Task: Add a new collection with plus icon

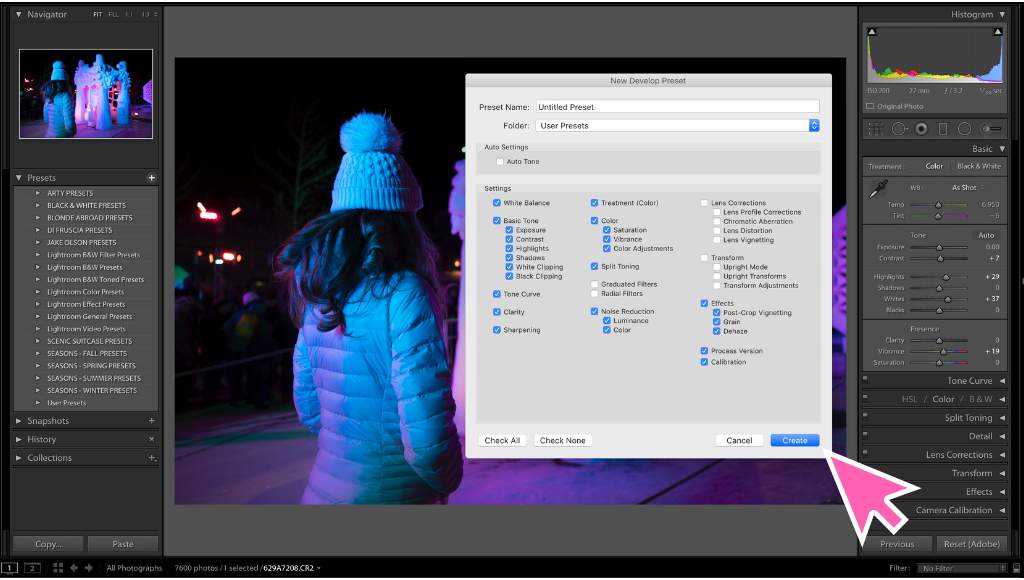Action: (x=152, y=458)
